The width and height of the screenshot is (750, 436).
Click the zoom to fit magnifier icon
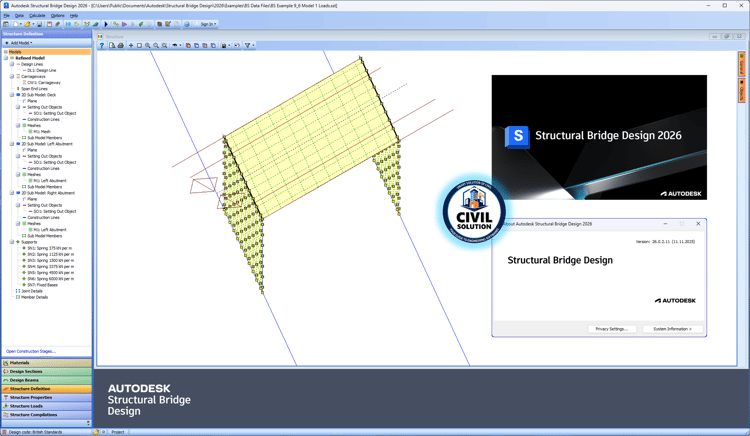(x=164, y=45)
